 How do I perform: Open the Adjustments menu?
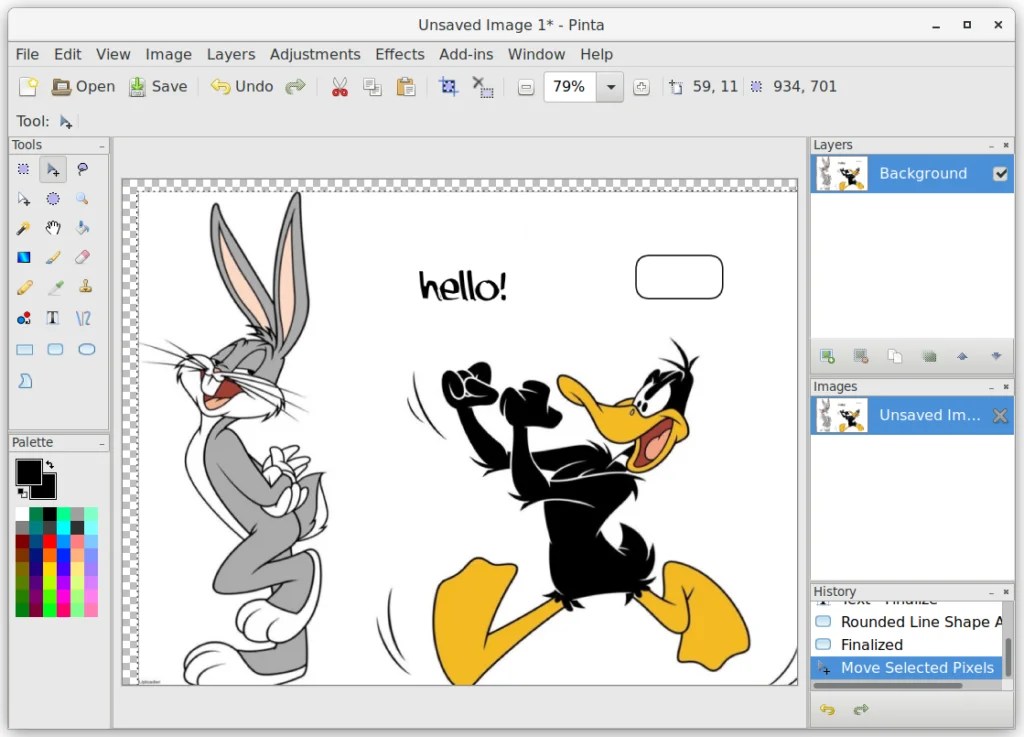(315, 54)
